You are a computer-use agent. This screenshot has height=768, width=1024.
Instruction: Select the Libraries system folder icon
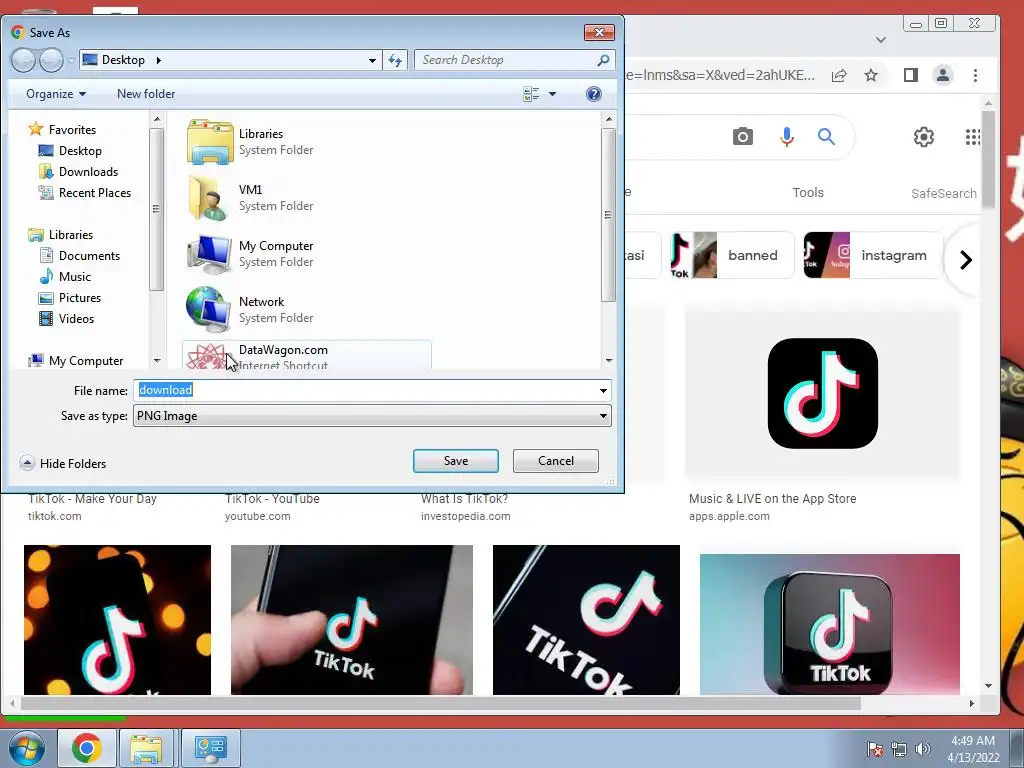(x=210, y=142)
